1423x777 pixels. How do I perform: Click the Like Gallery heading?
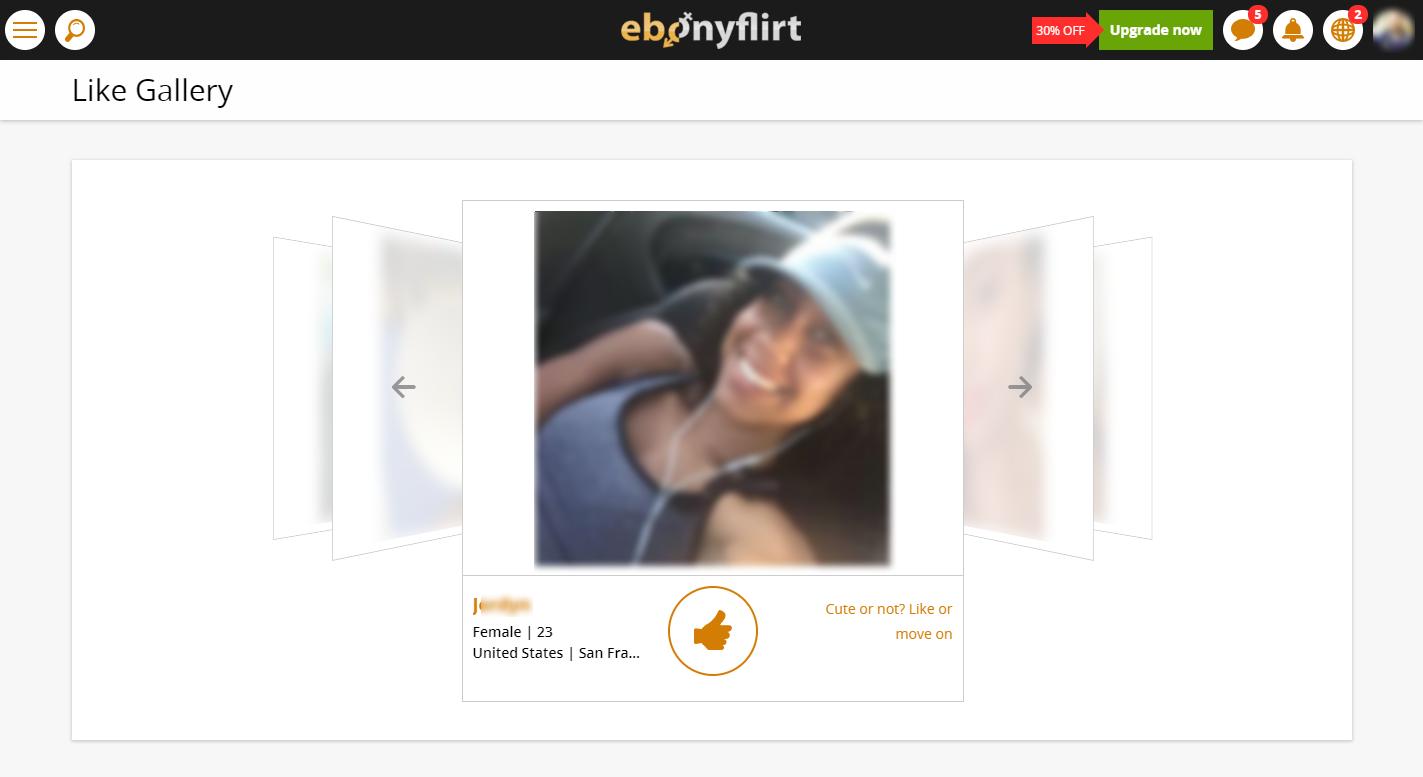point(152,90)
